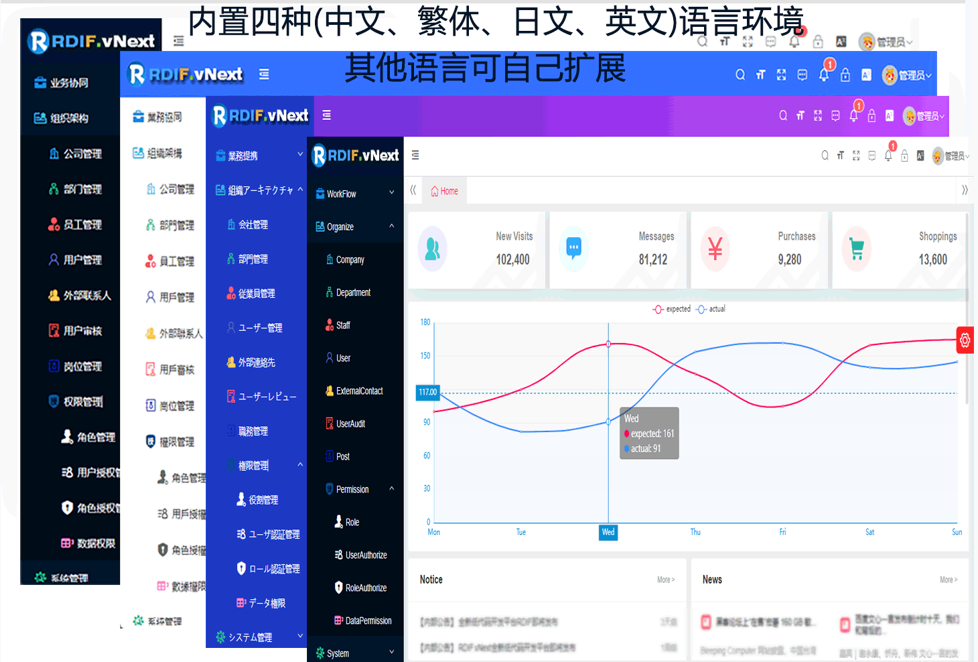The image size is (978, 662).
Task: Expand the System menu in the sidebar
Action: click(x=336, y=652)
